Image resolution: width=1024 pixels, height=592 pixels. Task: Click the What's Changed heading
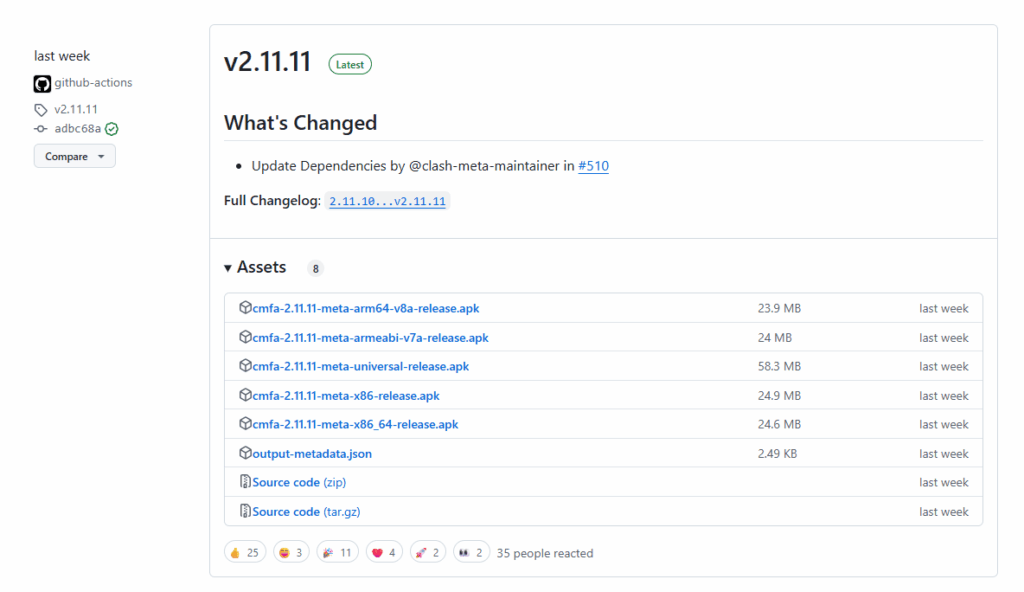pyautogui.click(x=300, y=123)
